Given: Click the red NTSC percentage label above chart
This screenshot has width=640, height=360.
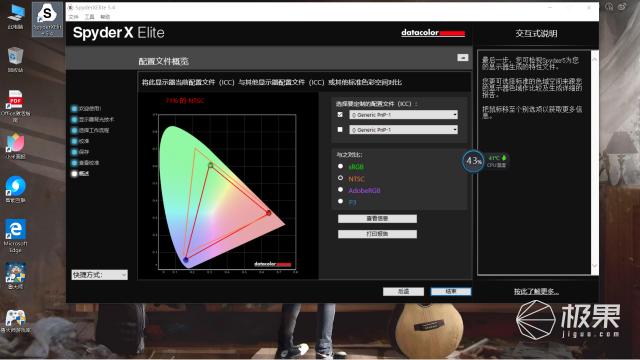Looking at the screenshot, I should [x=184, y=100].
